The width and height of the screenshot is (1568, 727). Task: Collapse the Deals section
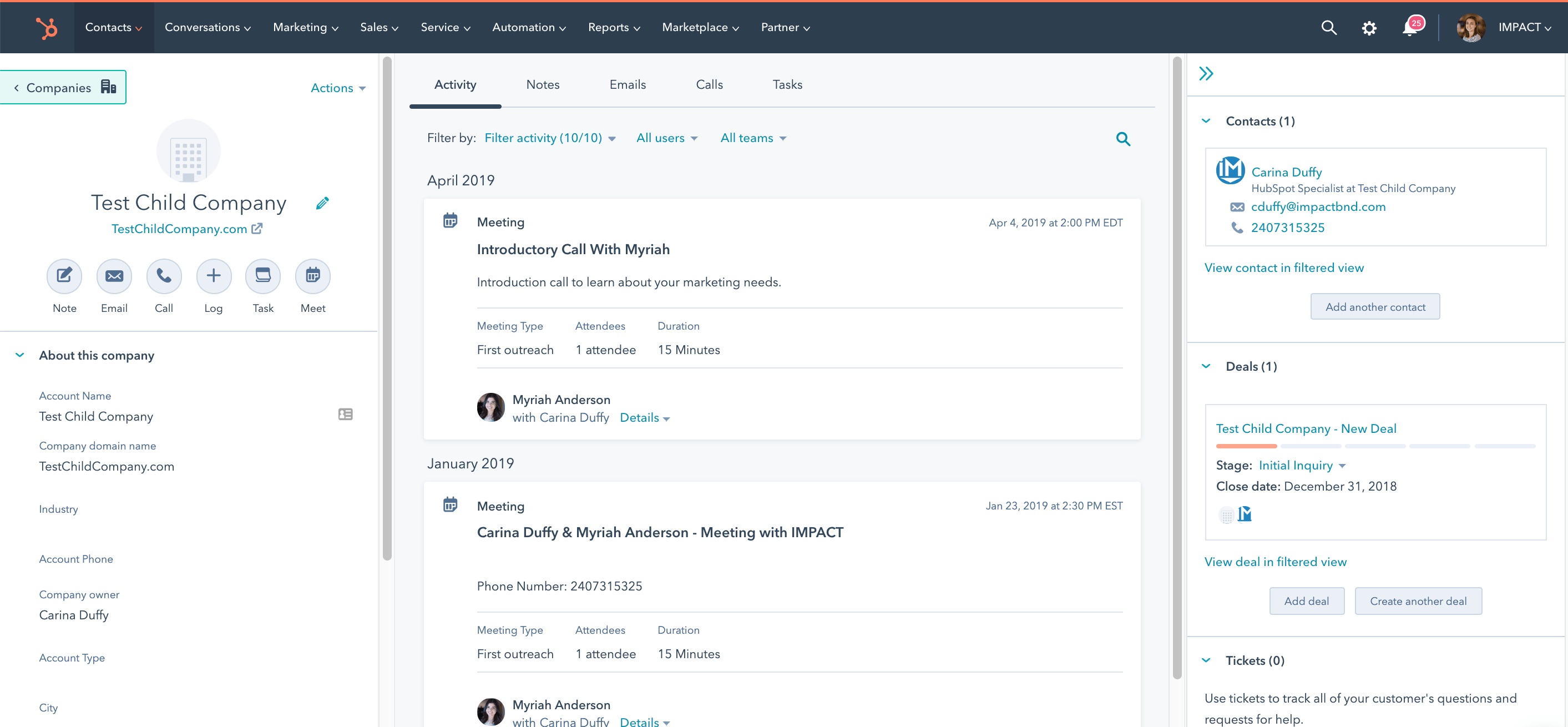point(1206,366)
